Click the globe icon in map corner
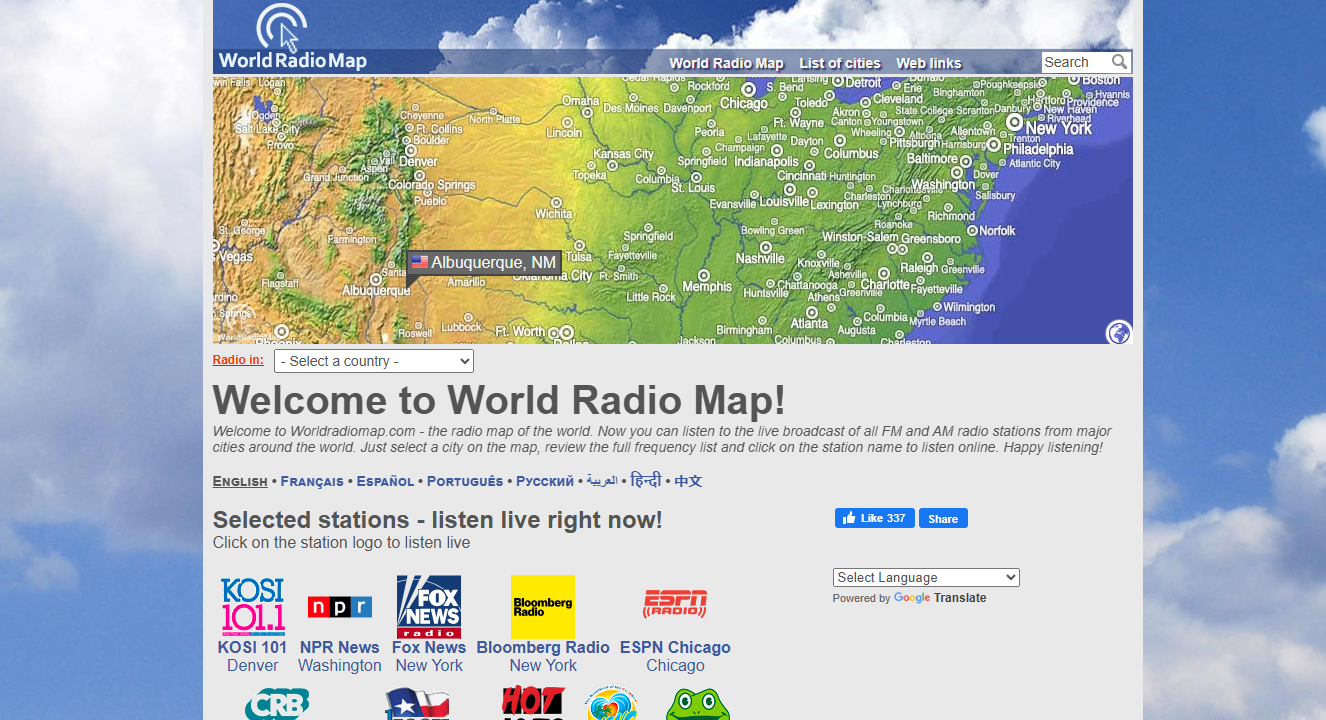Viewport: 1326px width, 720px height. click(1118, 332)
